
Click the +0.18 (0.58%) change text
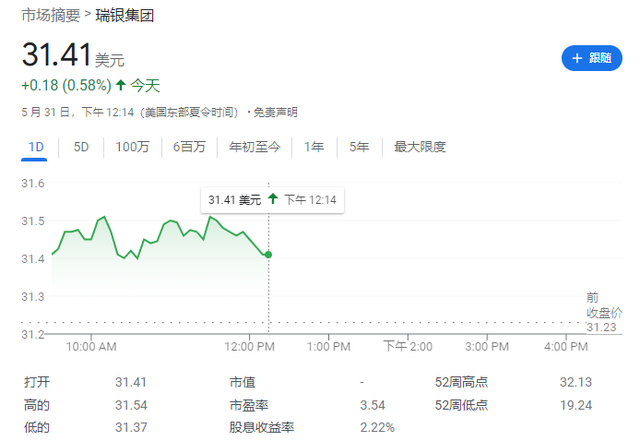(x=66, y=85)
